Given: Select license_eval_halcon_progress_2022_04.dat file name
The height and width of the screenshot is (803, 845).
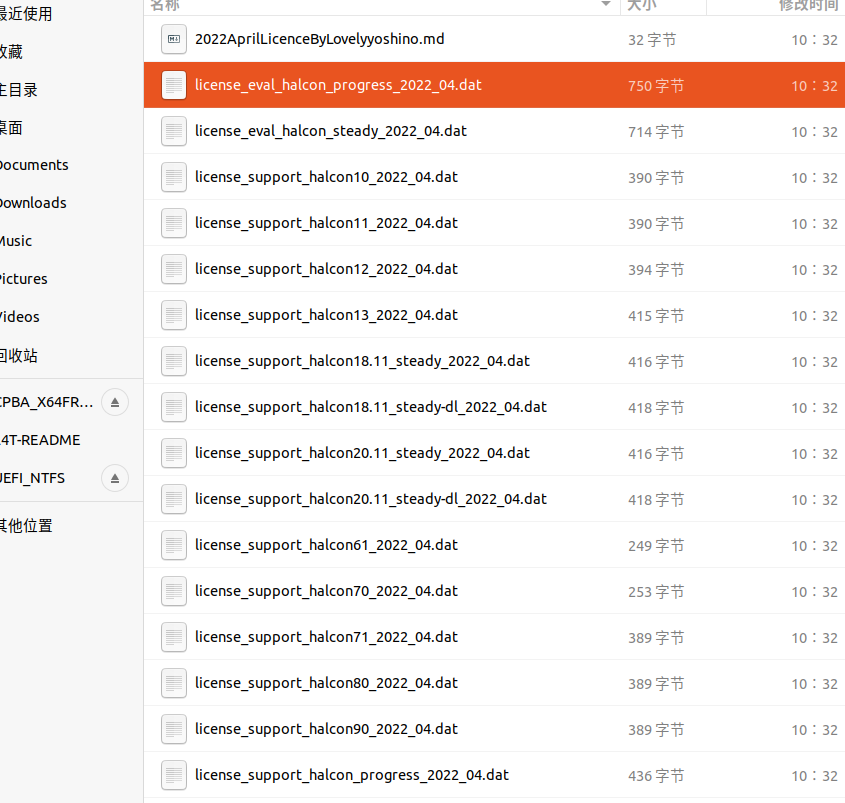Looking at the screenshot, I should (338, 85).
